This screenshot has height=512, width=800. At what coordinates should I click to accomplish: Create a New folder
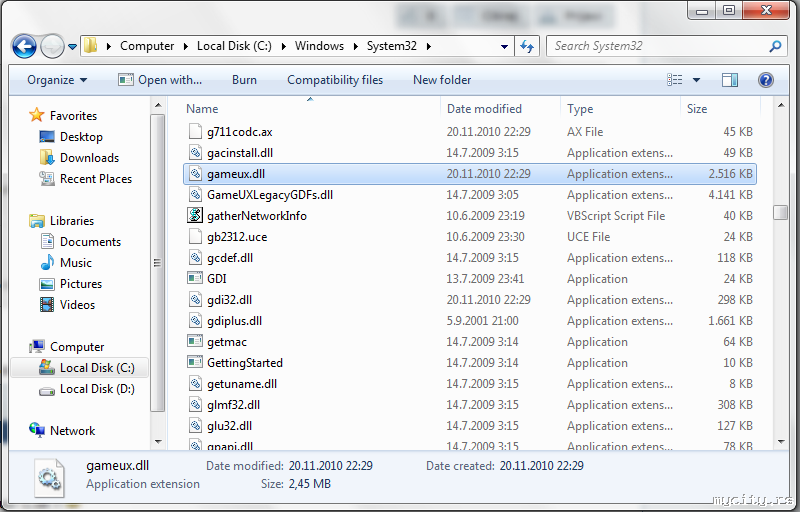point(442,80)
